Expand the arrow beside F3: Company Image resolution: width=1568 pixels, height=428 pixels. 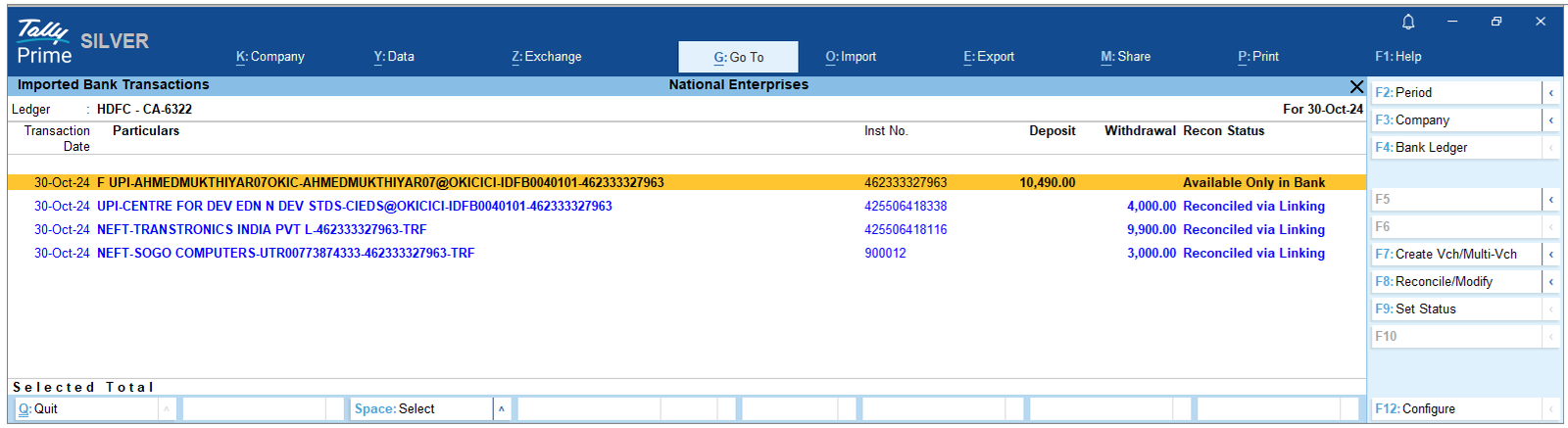1551,119
